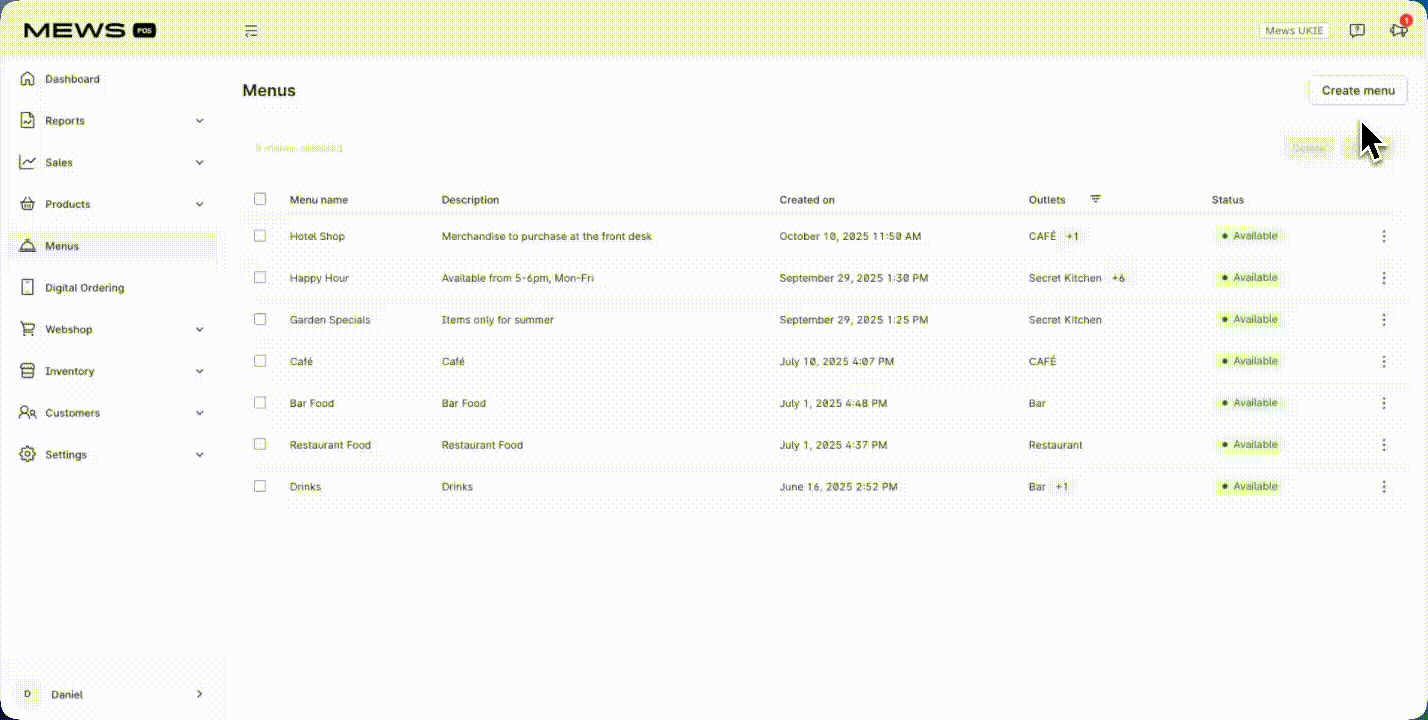Click the Mews UKIE property badge
This screenshot has height=720, width=1428.
coord(1294,31)
